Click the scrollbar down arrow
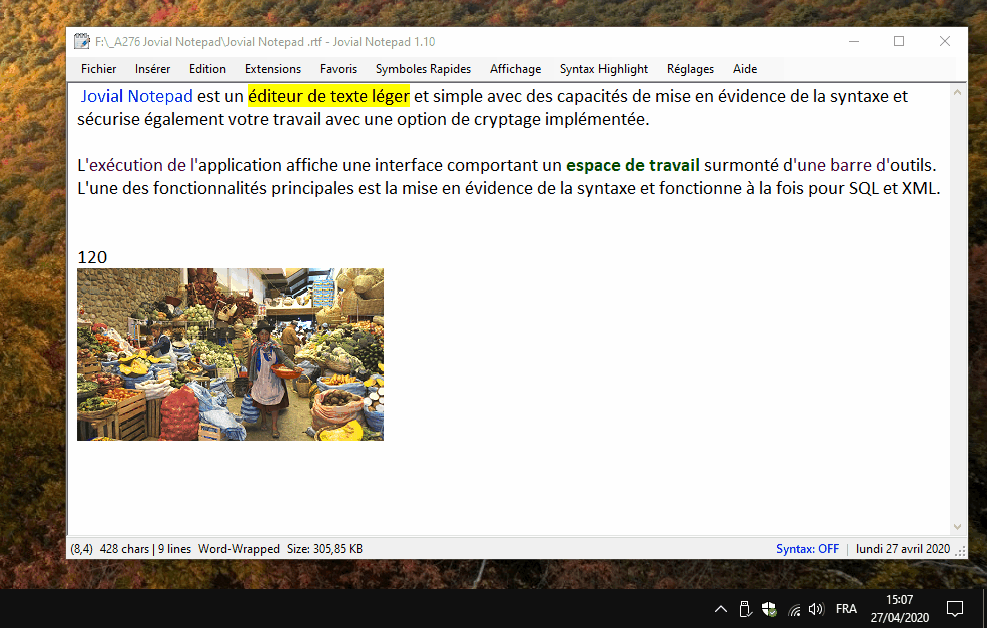 [x=957, y=527]
